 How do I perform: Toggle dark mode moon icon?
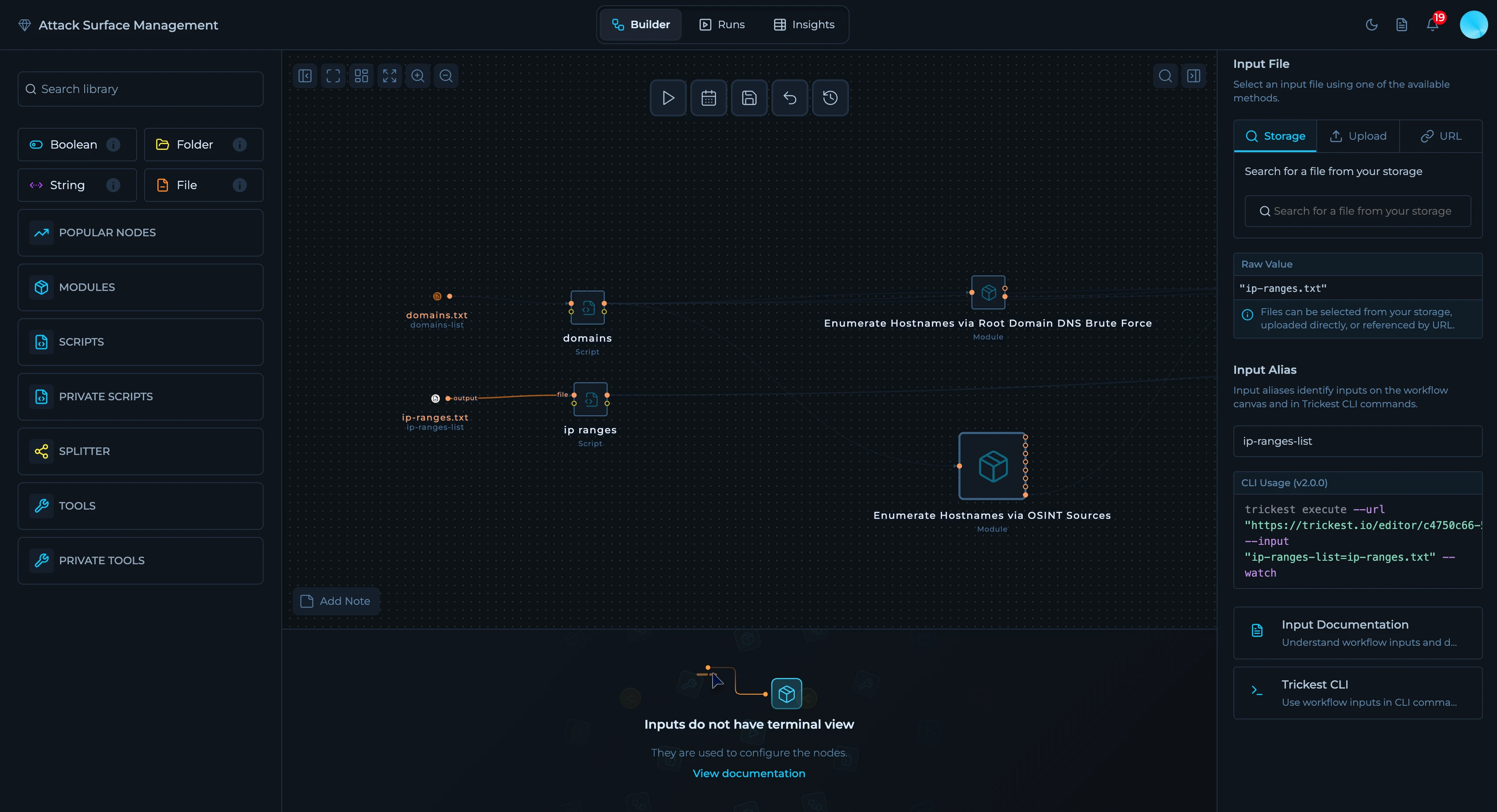pos(1371,24)
